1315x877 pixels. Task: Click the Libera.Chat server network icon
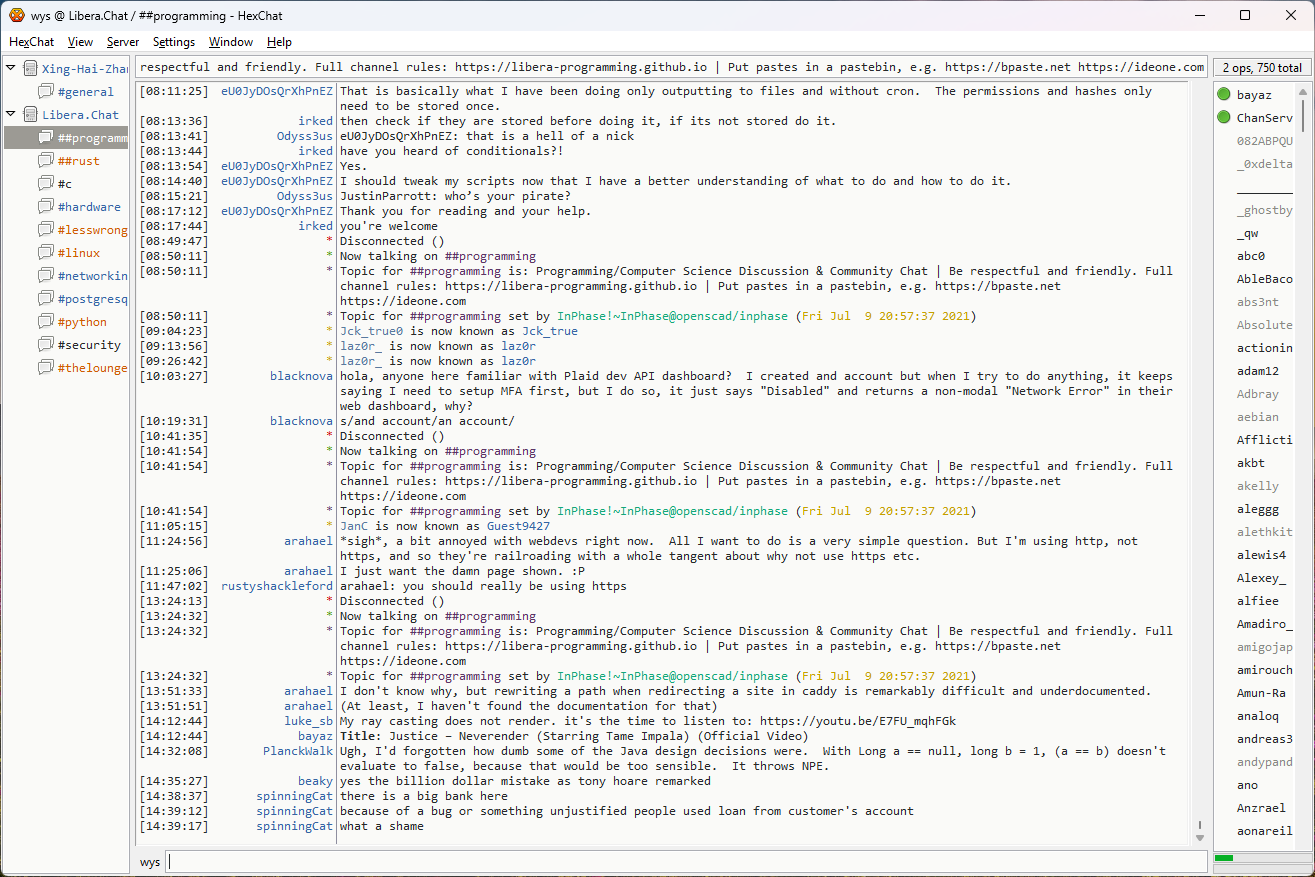point(30,114)
